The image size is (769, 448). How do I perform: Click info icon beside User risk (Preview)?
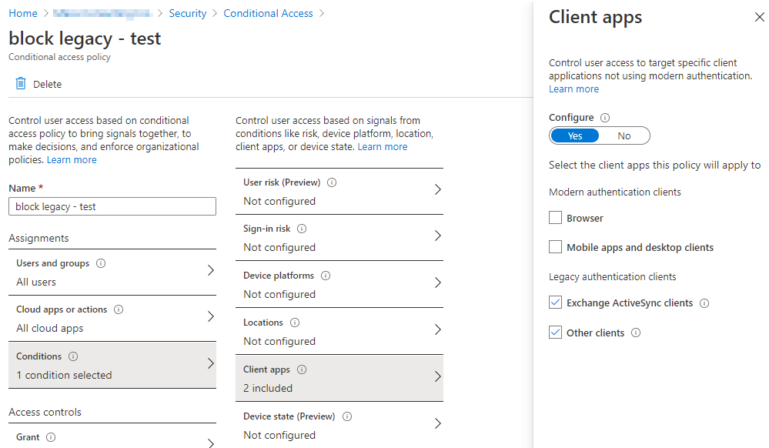click(332, 183)
